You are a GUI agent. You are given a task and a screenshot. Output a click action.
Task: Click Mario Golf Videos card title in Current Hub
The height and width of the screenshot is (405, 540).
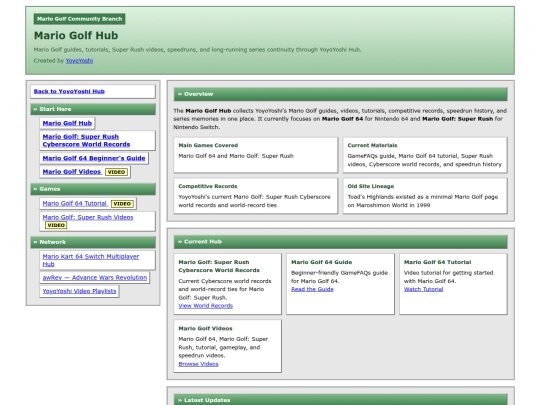tap(205, 329)
